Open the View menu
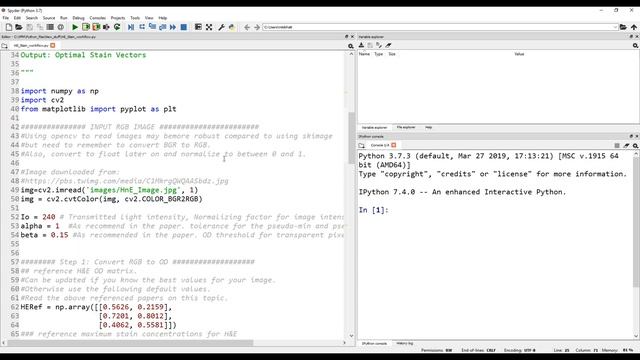This screenshot has height=360, width=640. click(x=149, y=18)
